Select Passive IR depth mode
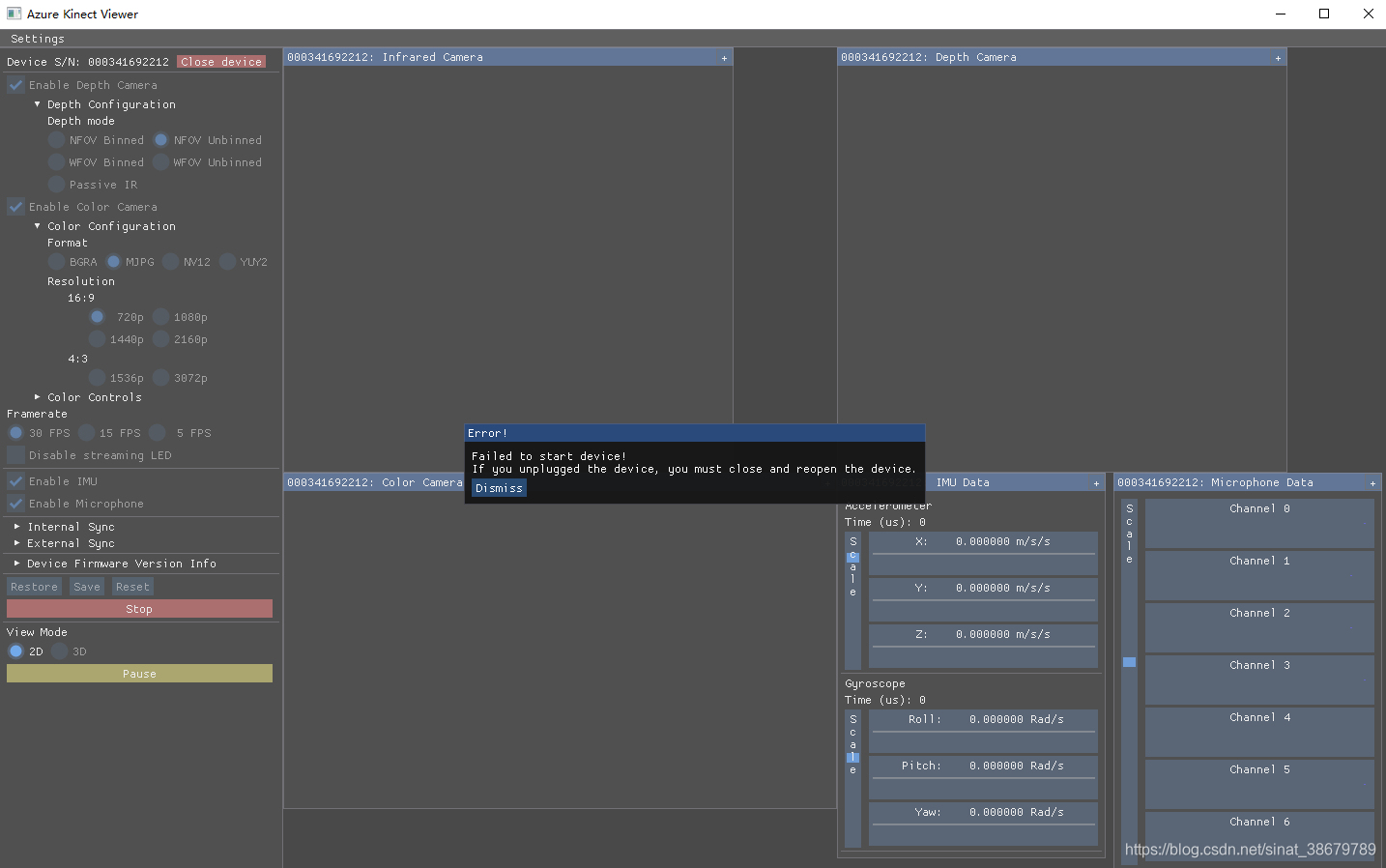The image size is (1386, 868). point(56,185)
